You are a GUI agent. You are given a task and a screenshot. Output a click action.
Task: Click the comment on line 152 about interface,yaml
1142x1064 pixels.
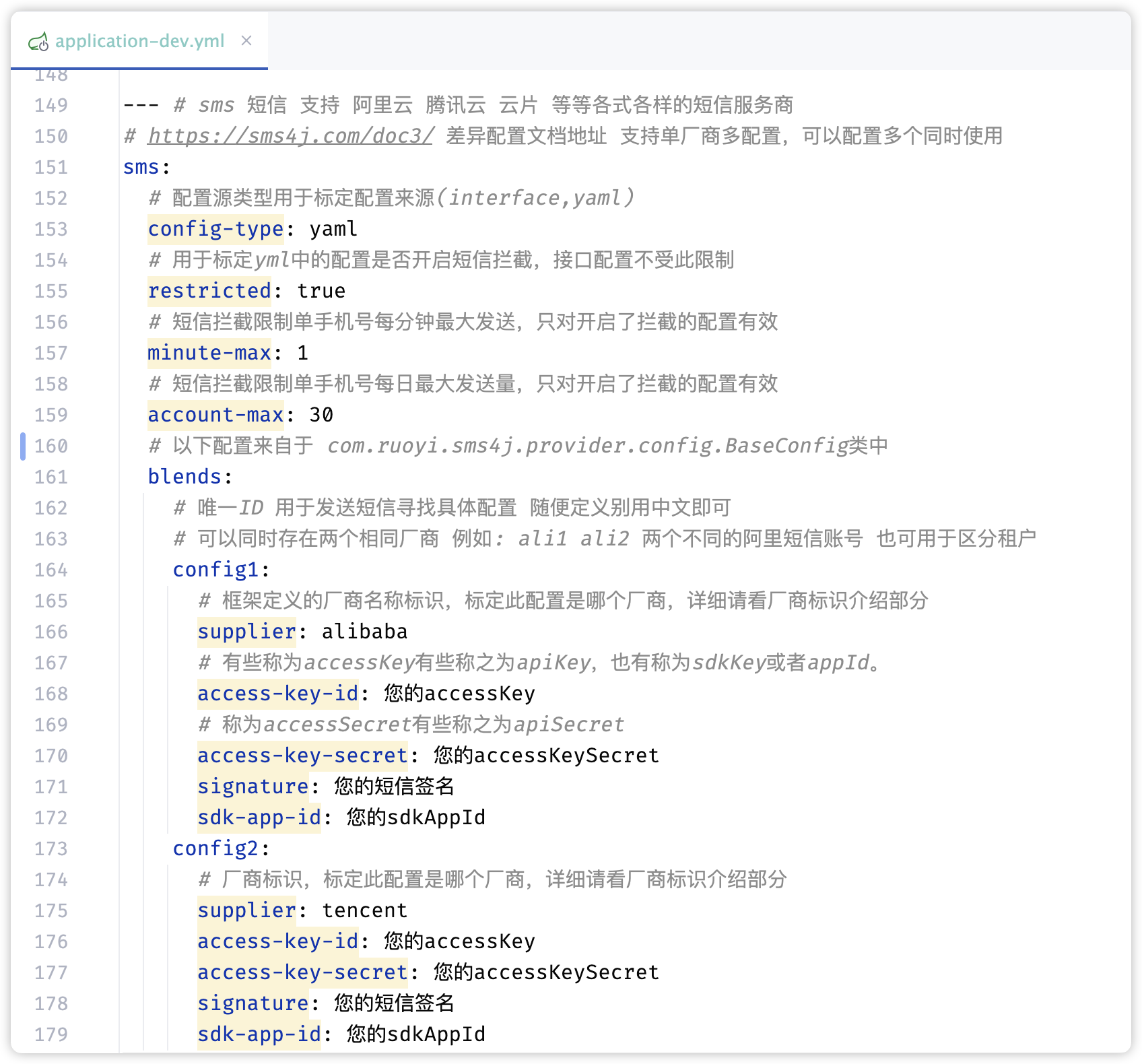[391, 198]
